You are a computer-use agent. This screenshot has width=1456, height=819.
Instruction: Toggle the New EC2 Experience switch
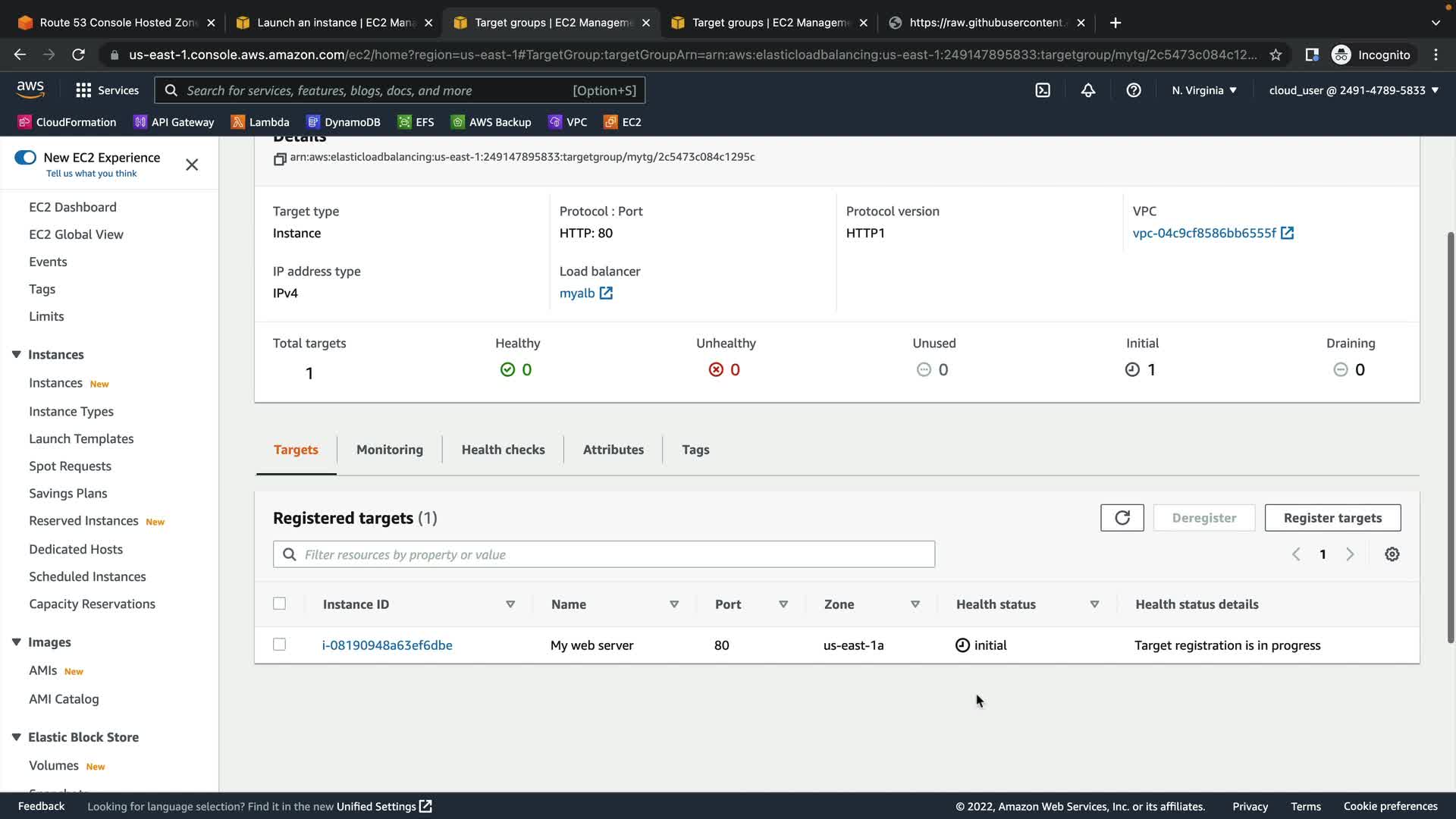[25, 158]
